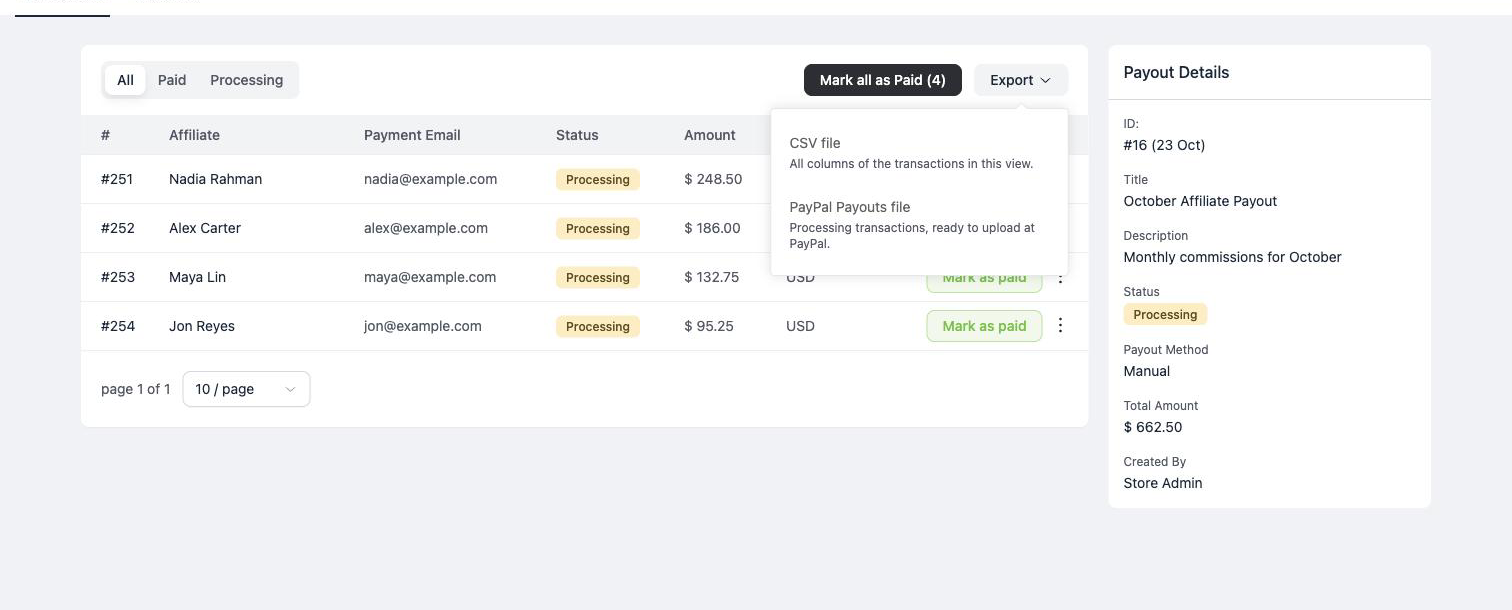Mark Jon Reyes transaction as paid
The height and width of the screenshot is (610, 1512).
[984, 326]
